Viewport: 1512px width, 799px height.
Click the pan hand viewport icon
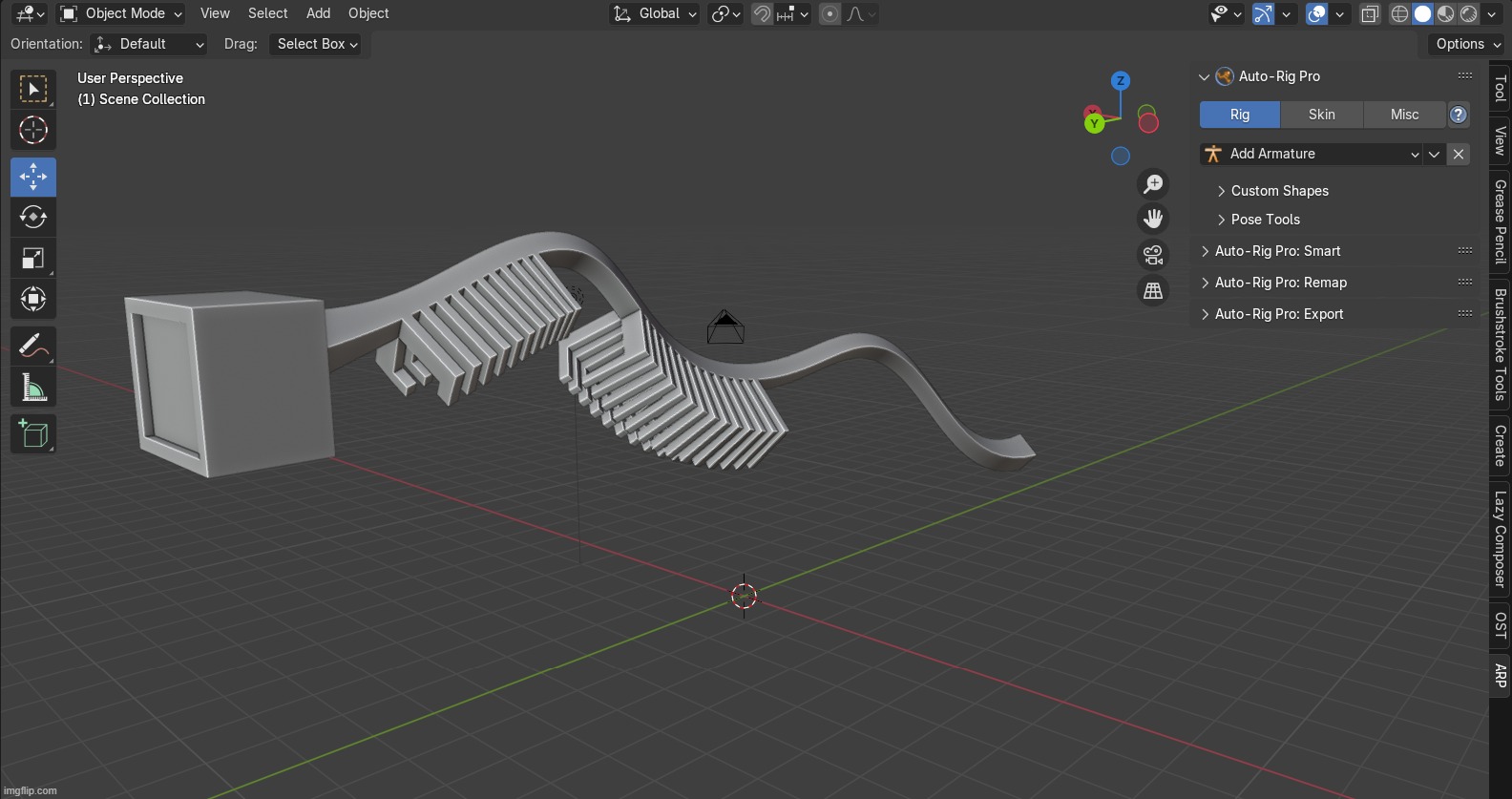point(1153,219)
